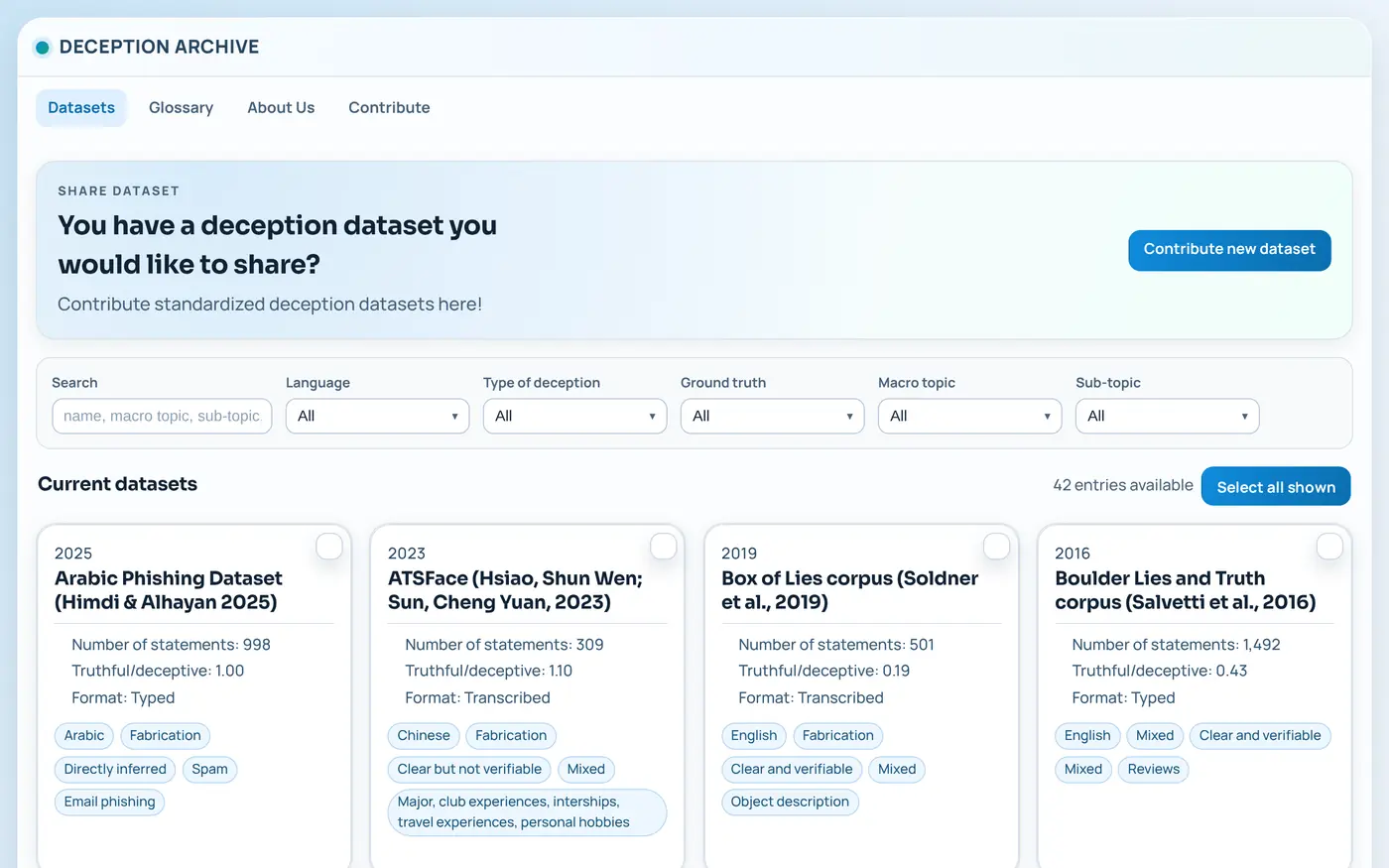The width and height of the screenshot is (1389, 868).
Task: Click the Major, club experiences tag
Action: 527,812
